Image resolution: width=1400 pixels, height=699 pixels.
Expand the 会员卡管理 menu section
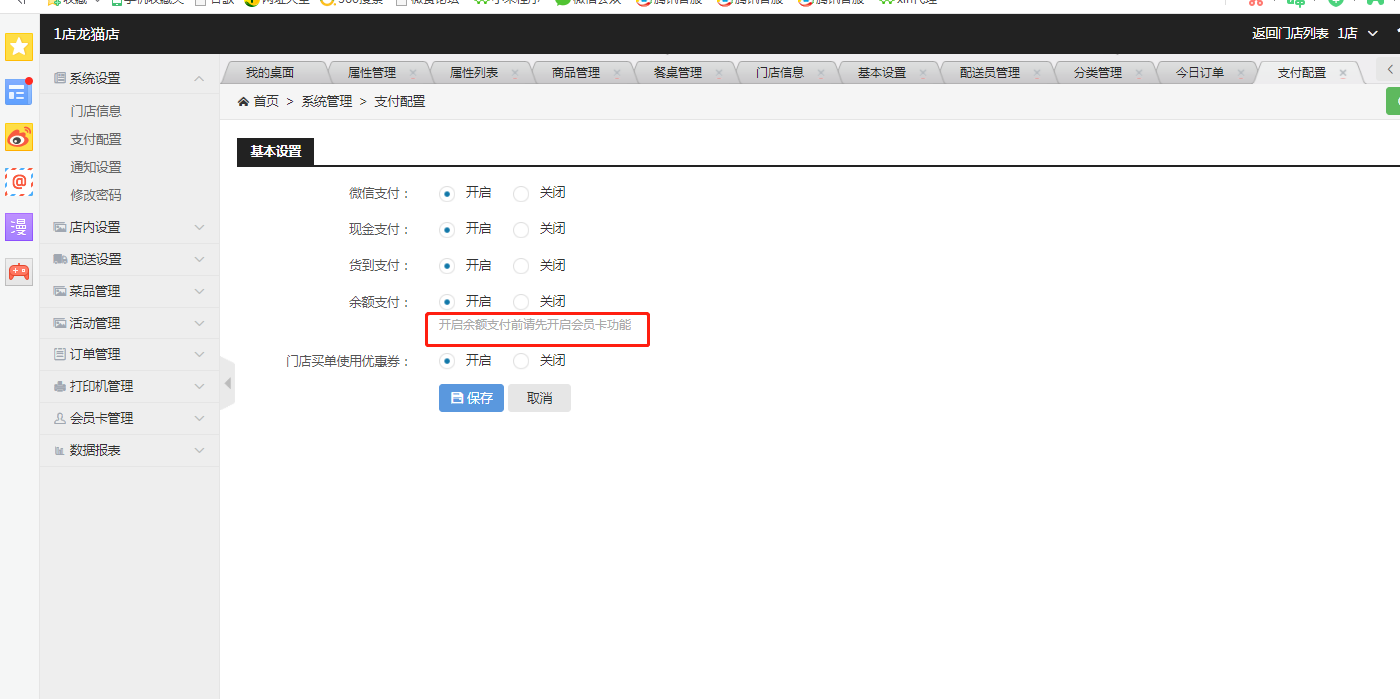129,418
